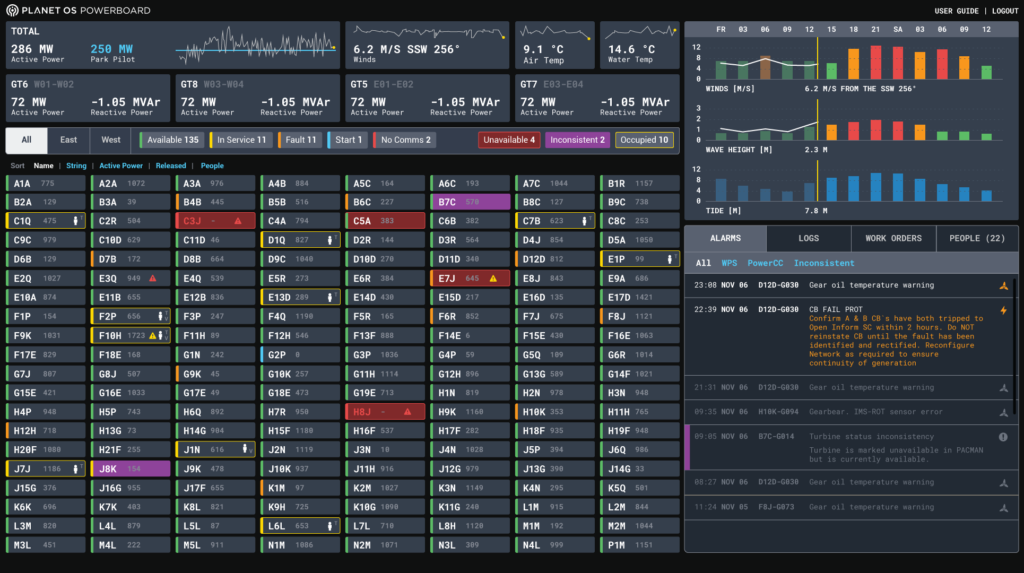This screenshot has height=573, width=1024.
Task: Click the total active power sparkline
Action: pyautogui.click(x=256, y=46)
